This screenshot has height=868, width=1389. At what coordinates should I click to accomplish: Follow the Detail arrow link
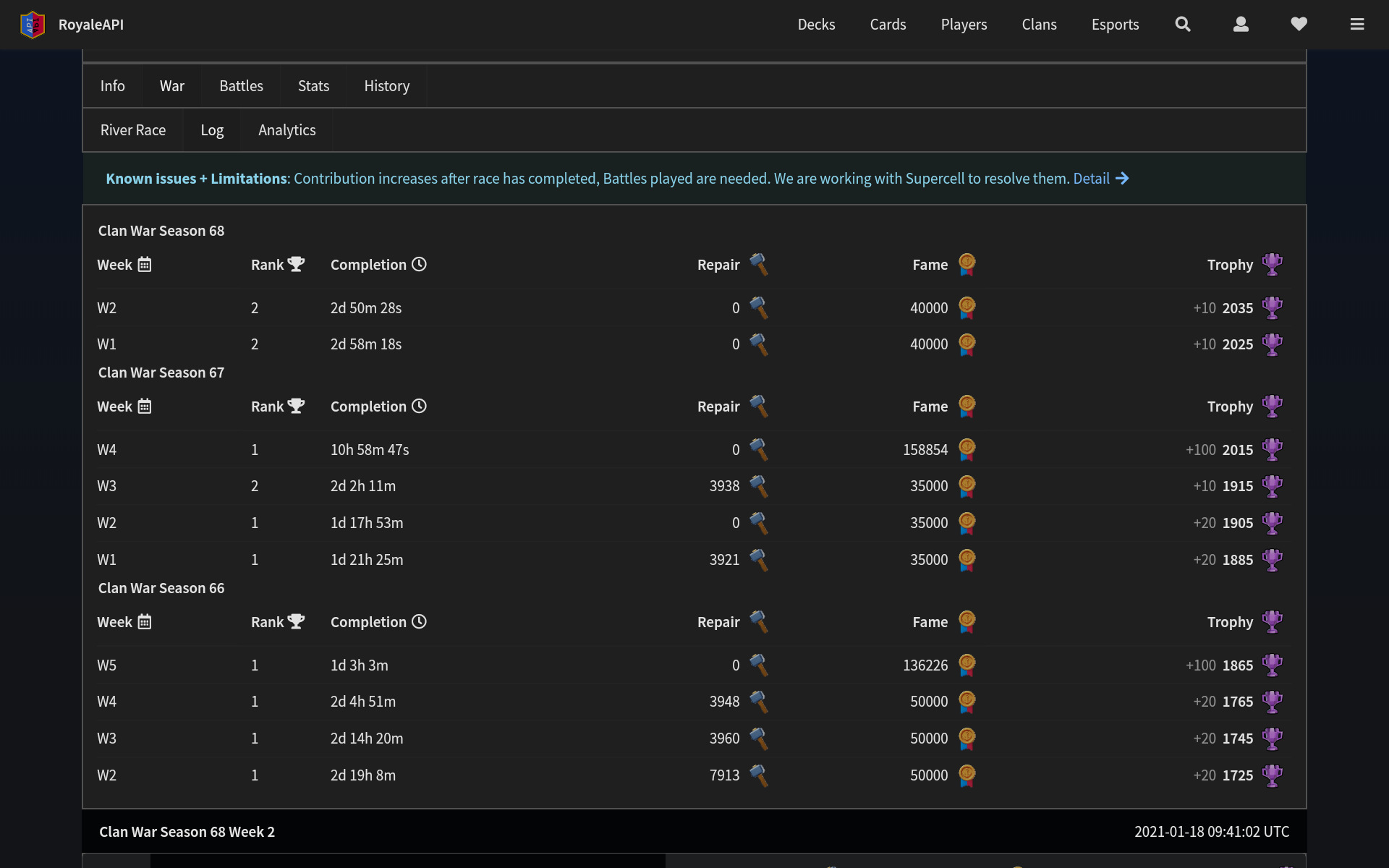pos(1100,179)
